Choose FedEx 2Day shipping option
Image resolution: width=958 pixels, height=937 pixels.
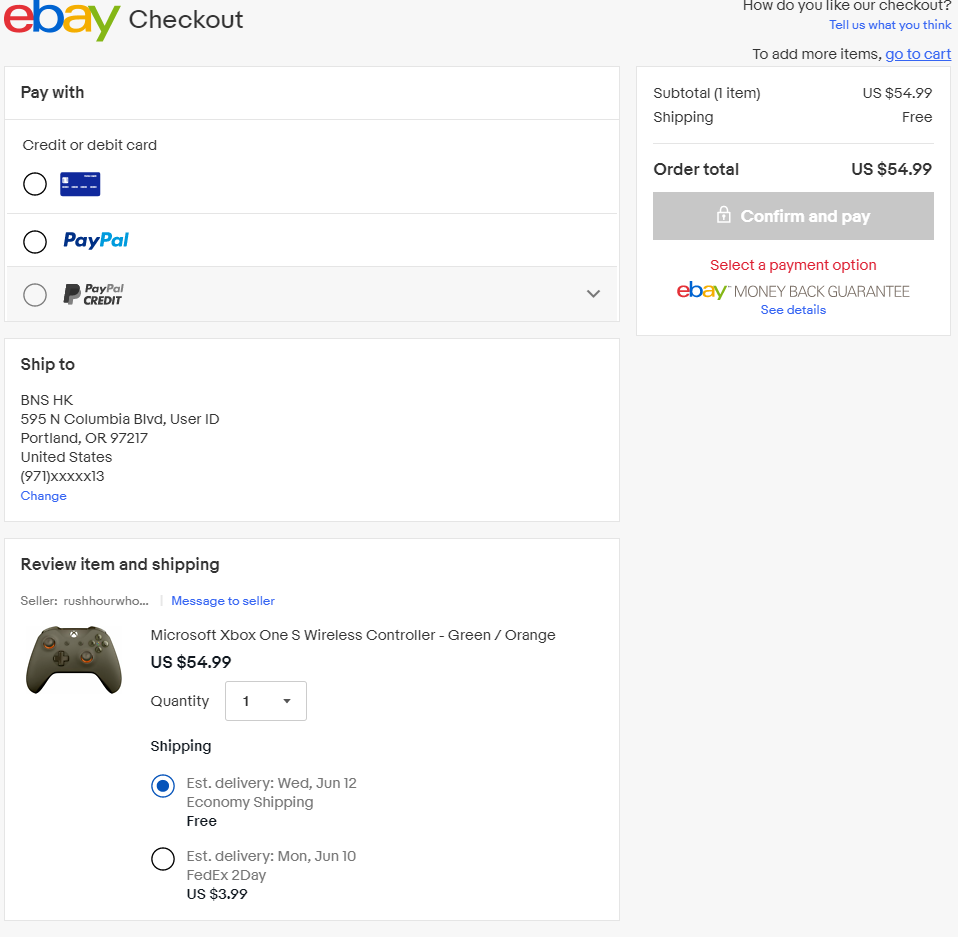pyautogui.click(x=163, y=859)
